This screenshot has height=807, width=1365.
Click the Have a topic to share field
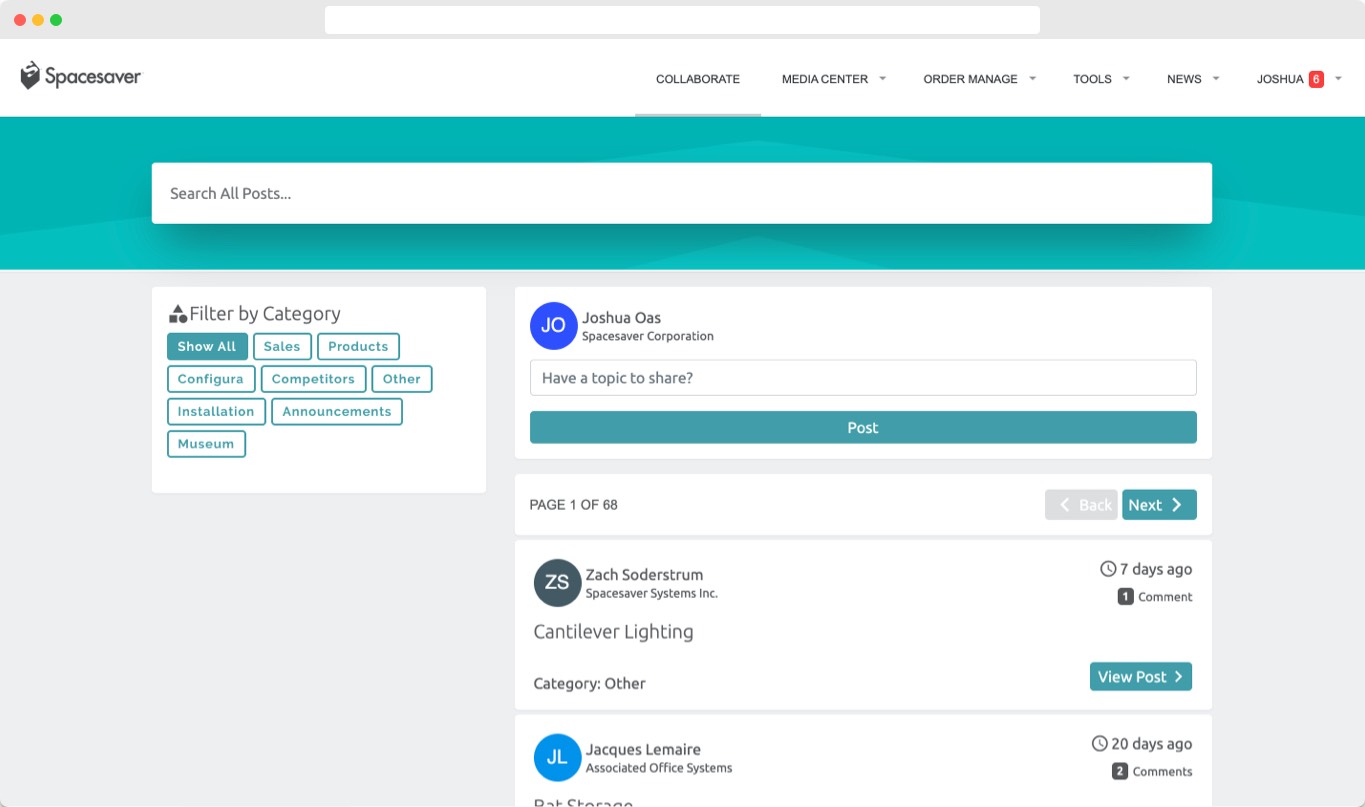click(863, 378)
